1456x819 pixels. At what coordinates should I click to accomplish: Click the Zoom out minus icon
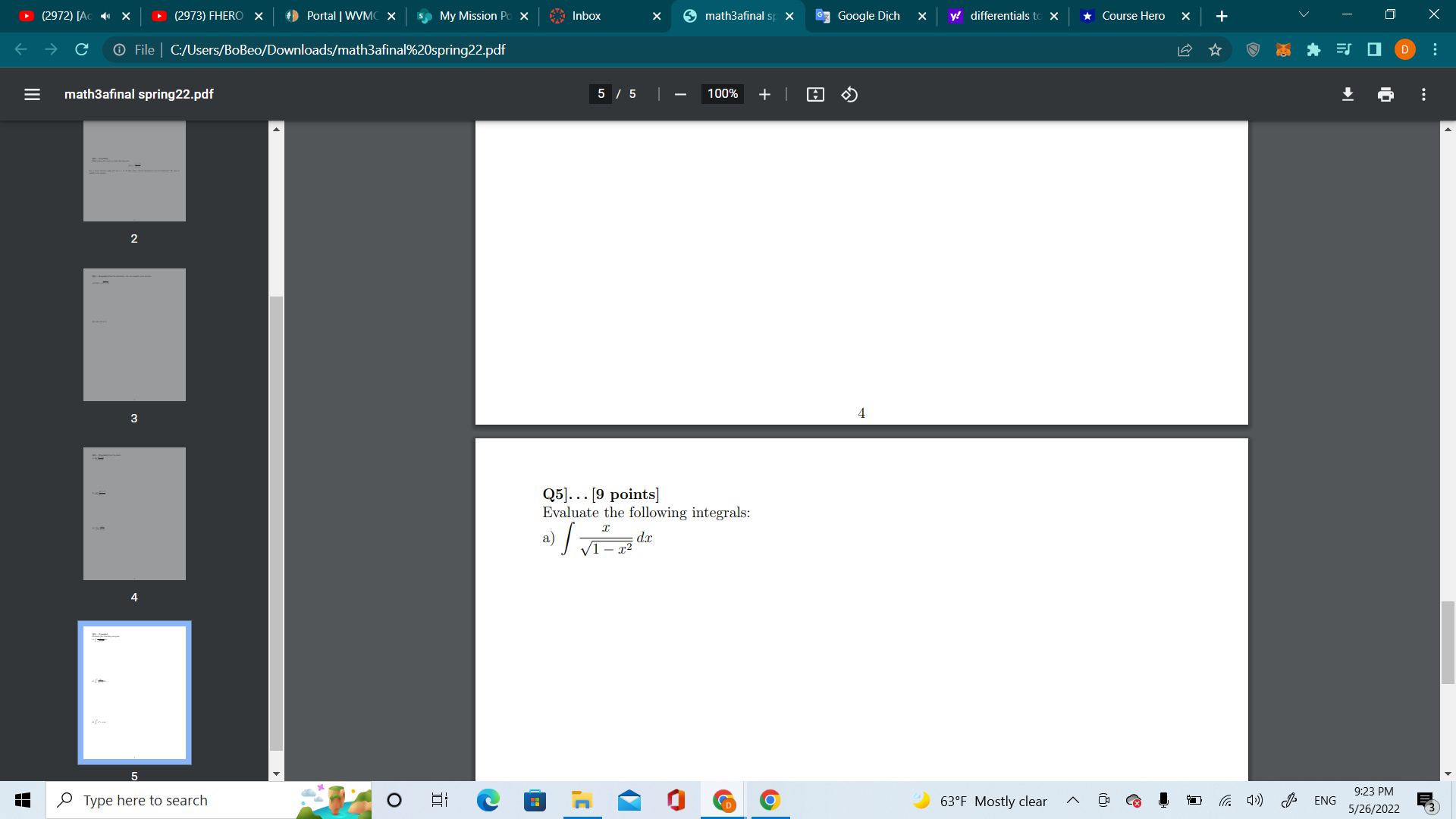[x=679, y=94]
